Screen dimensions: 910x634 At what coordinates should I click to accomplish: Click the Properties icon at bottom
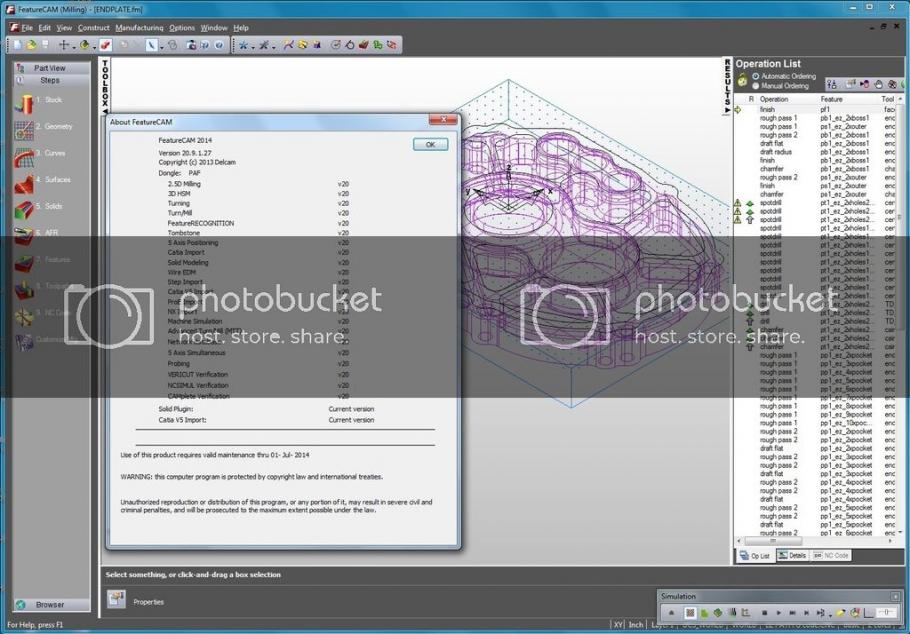(117, 599)
